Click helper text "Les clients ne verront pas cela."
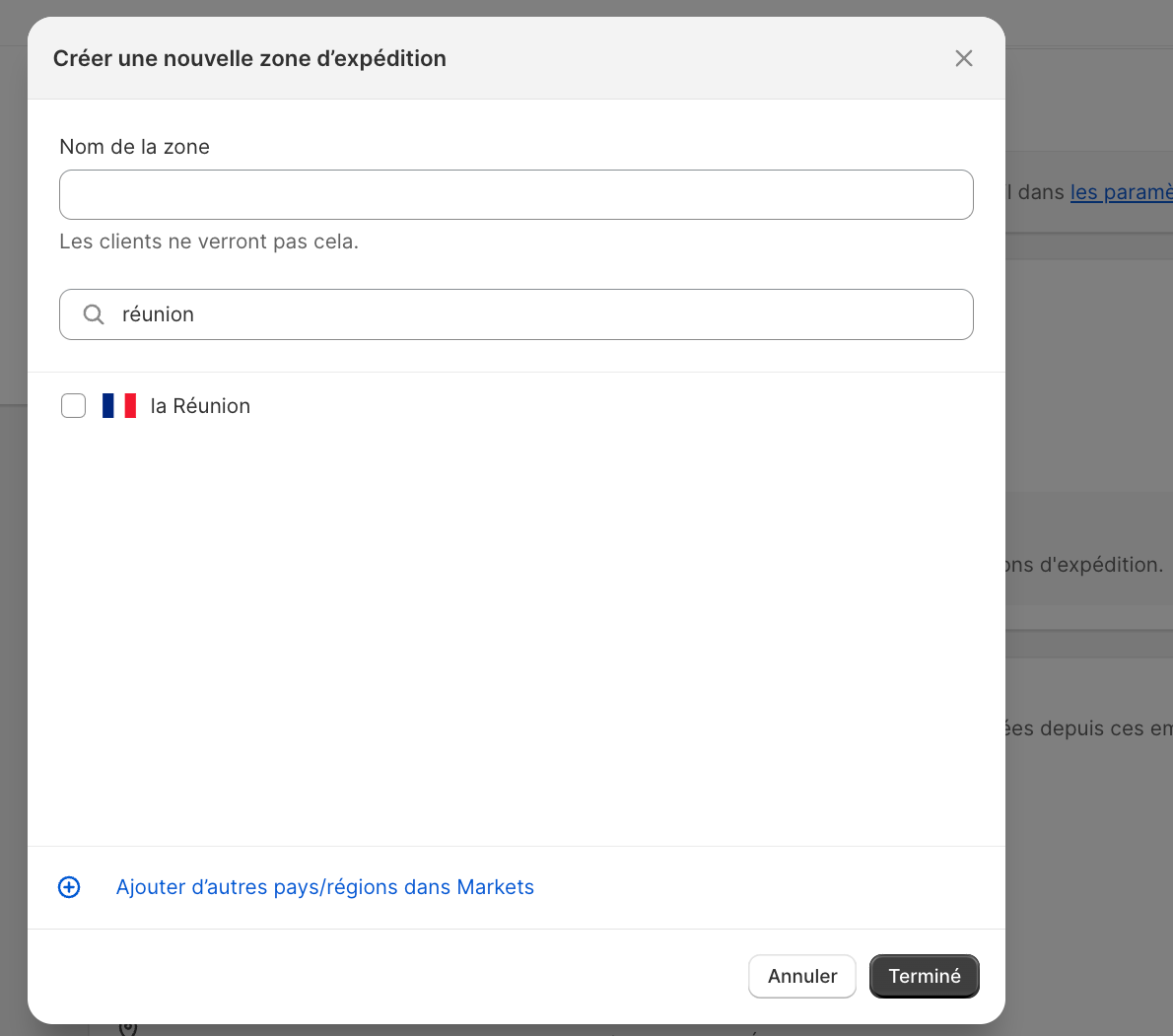 209,242
